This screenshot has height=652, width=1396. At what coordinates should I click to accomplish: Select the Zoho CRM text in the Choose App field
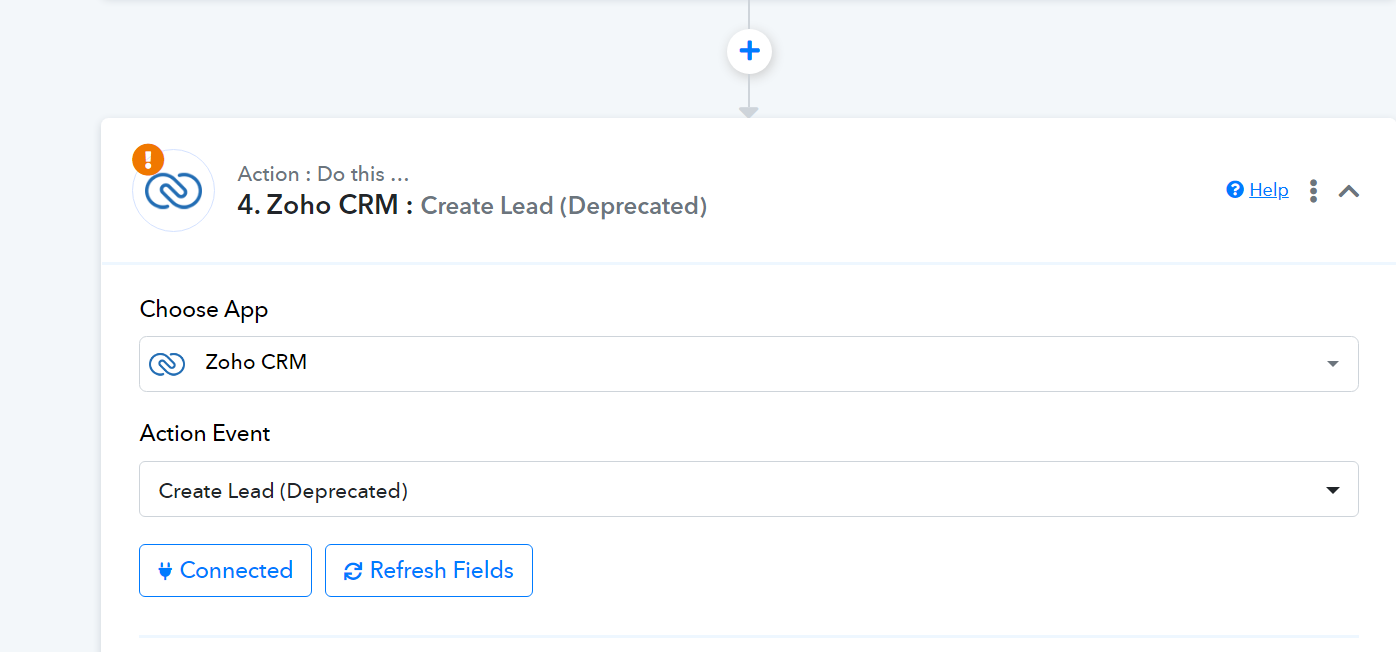click(256, 362)
